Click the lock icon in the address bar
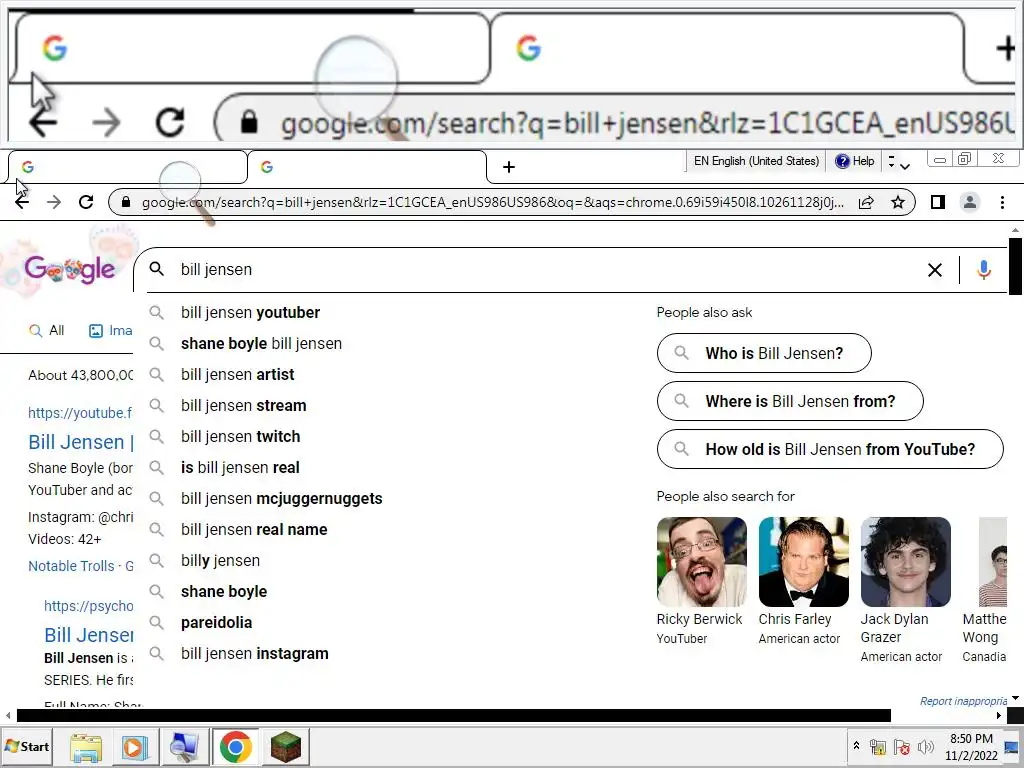 coord(126,202)
